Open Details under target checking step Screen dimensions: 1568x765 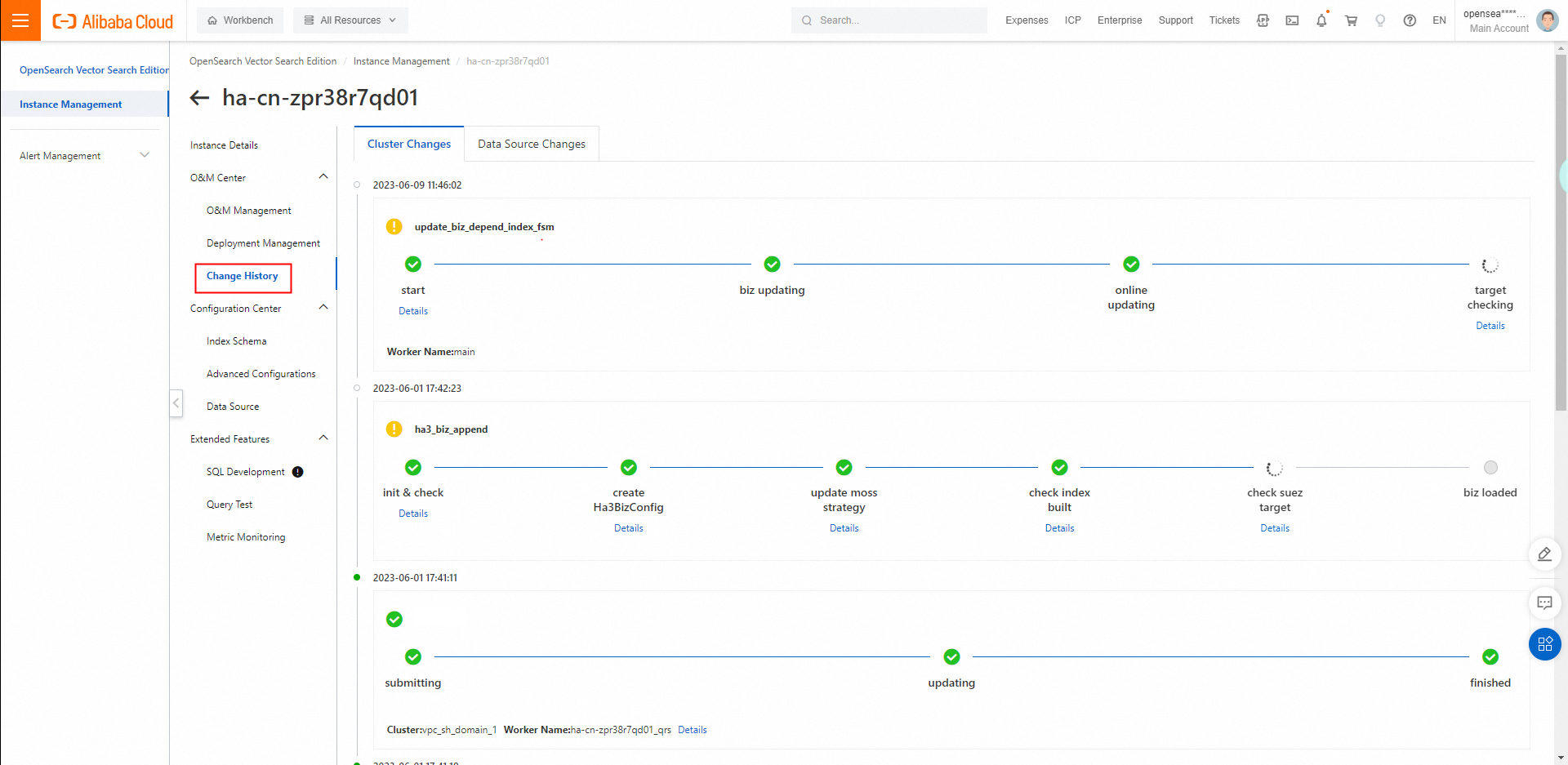click(x=1490, y=326)
